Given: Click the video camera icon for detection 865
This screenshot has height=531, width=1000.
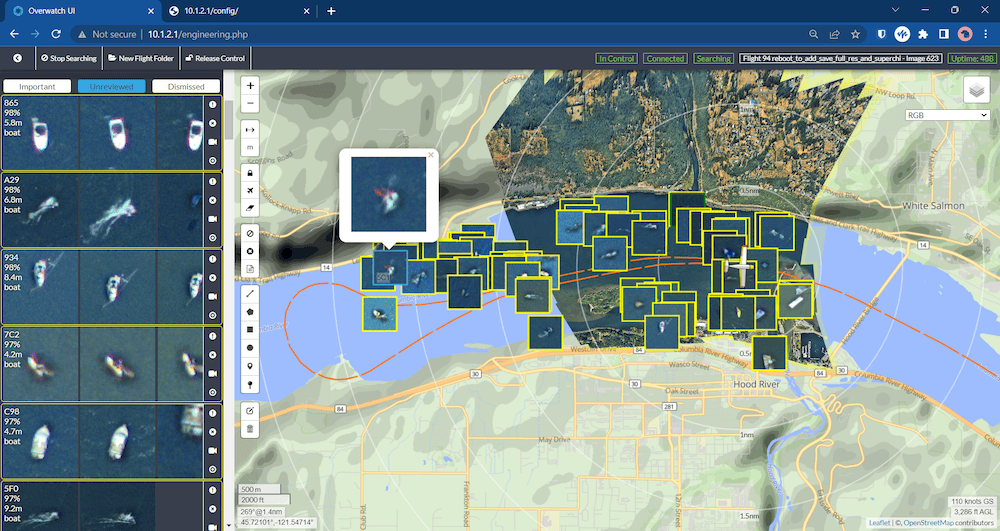Looking at the screenshot, I should (212, 142).
